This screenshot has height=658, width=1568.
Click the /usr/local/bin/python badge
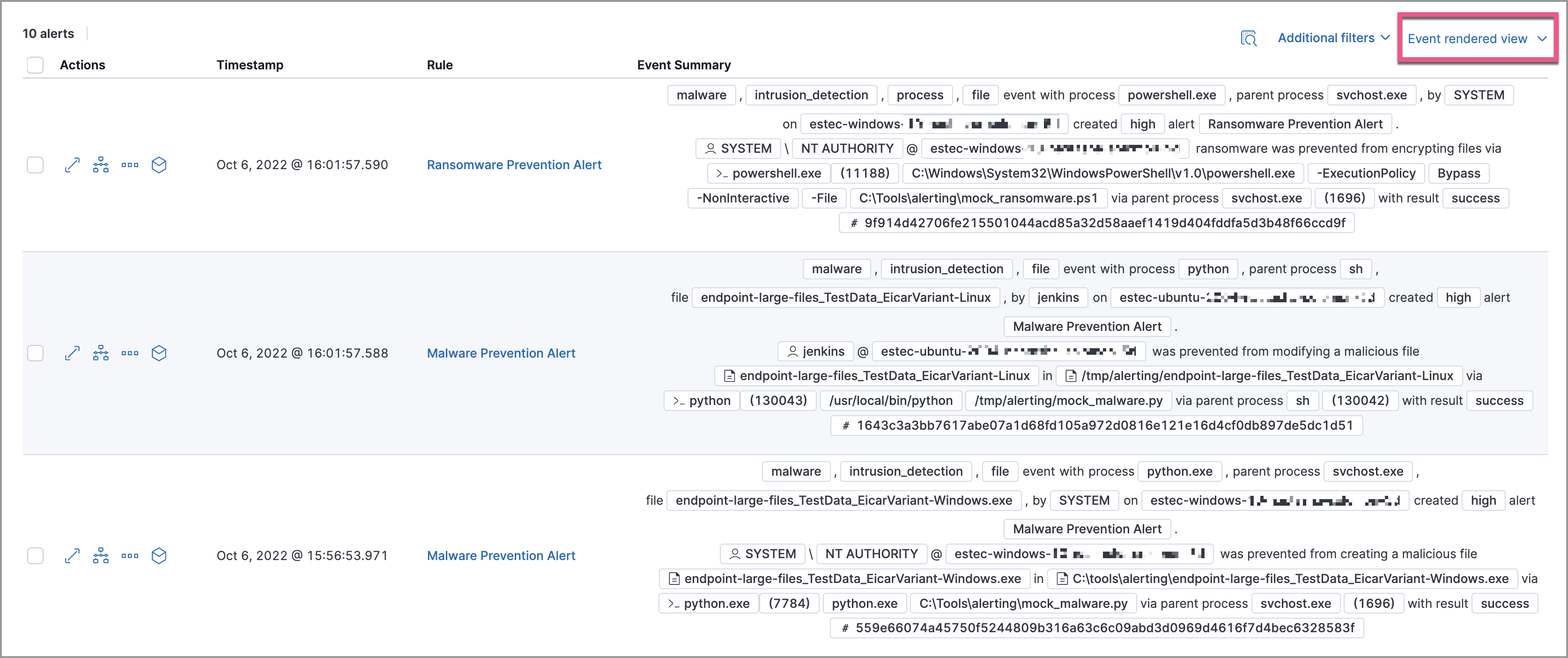tap(890, 401)
